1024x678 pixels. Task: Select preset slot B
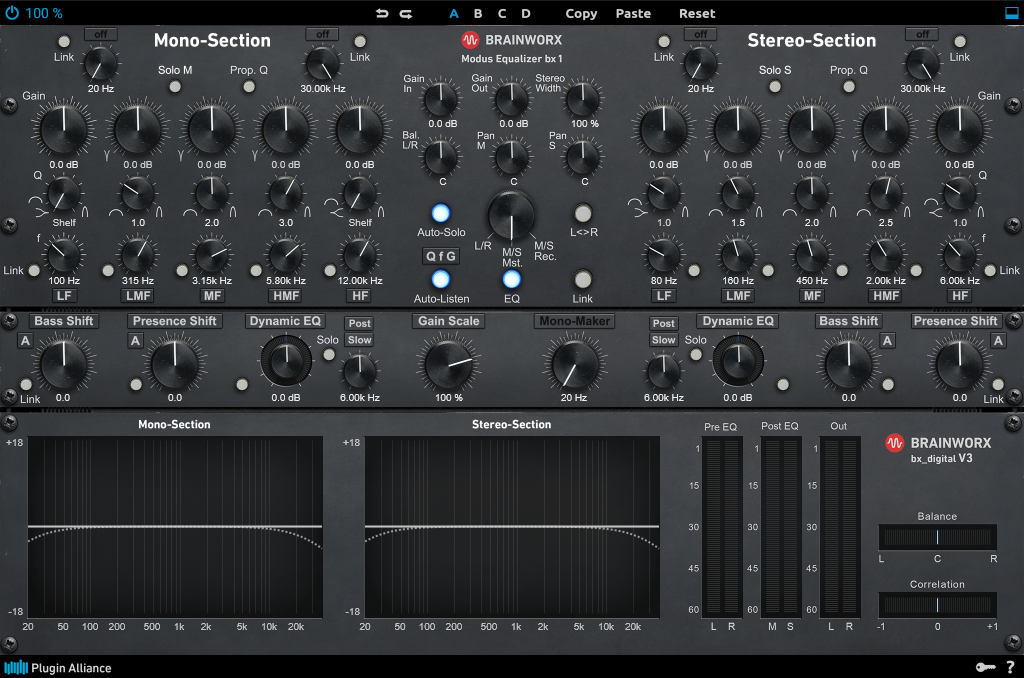click(478, 14)
